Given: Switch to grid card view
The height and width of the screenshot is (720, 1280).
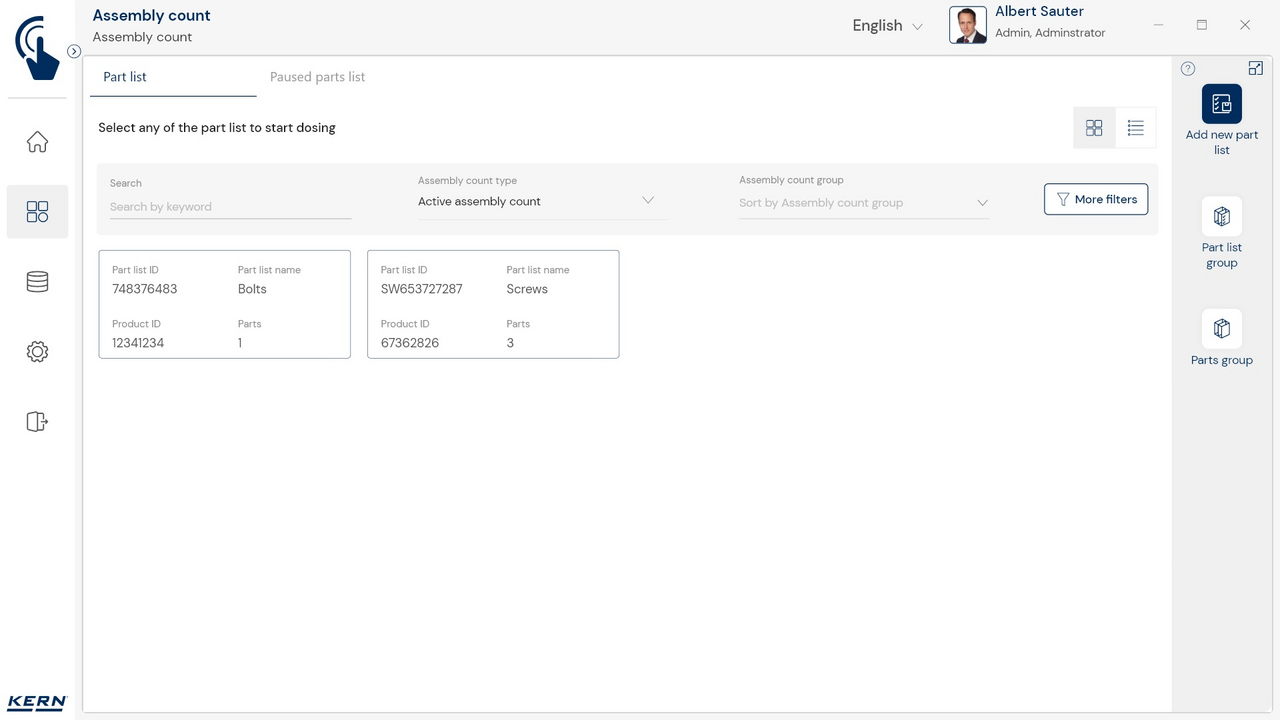Looking at the screenshot, I should tap(1094, 128).
